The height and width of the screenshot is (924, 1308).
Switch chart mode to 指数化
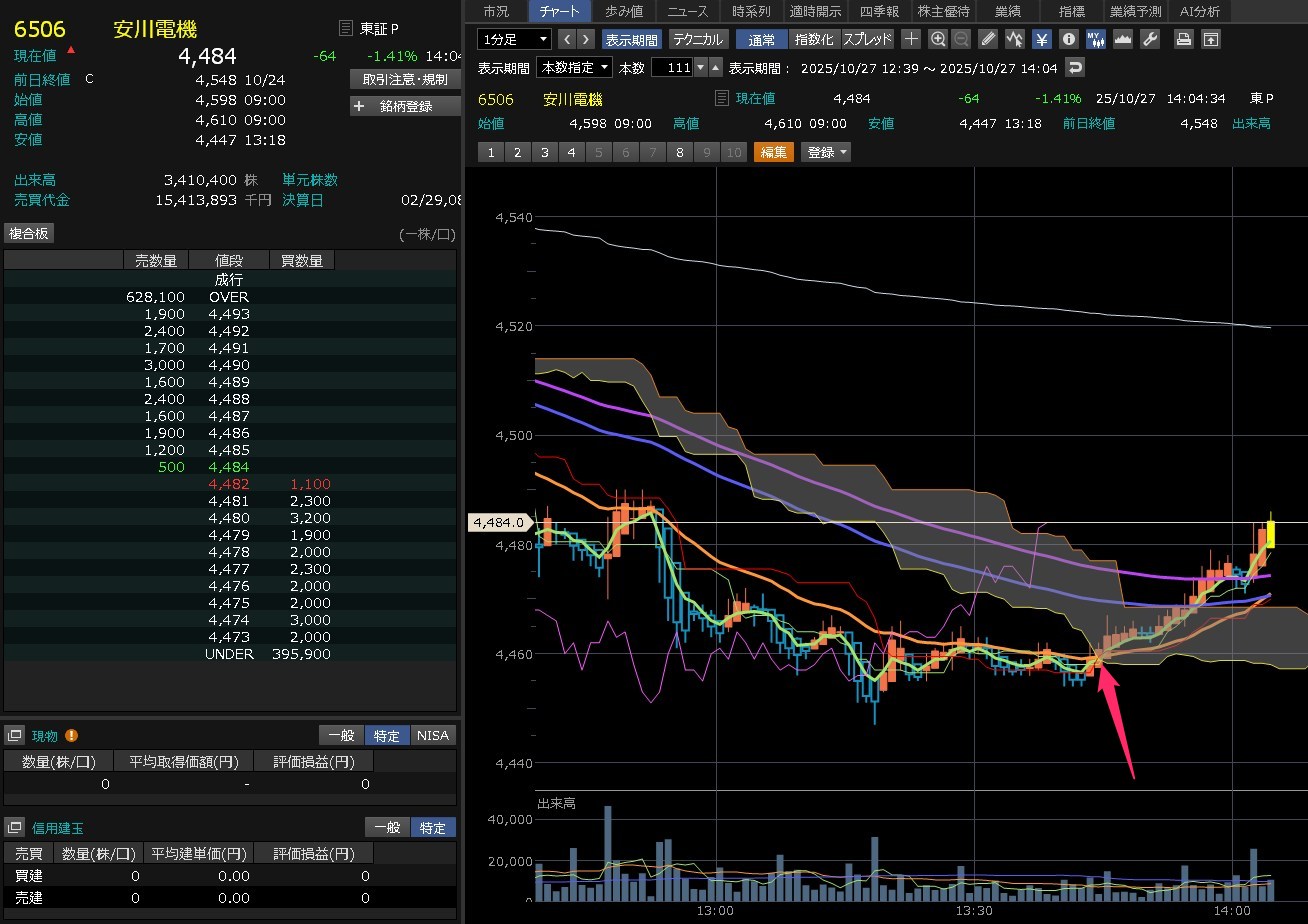click(814, 39)
